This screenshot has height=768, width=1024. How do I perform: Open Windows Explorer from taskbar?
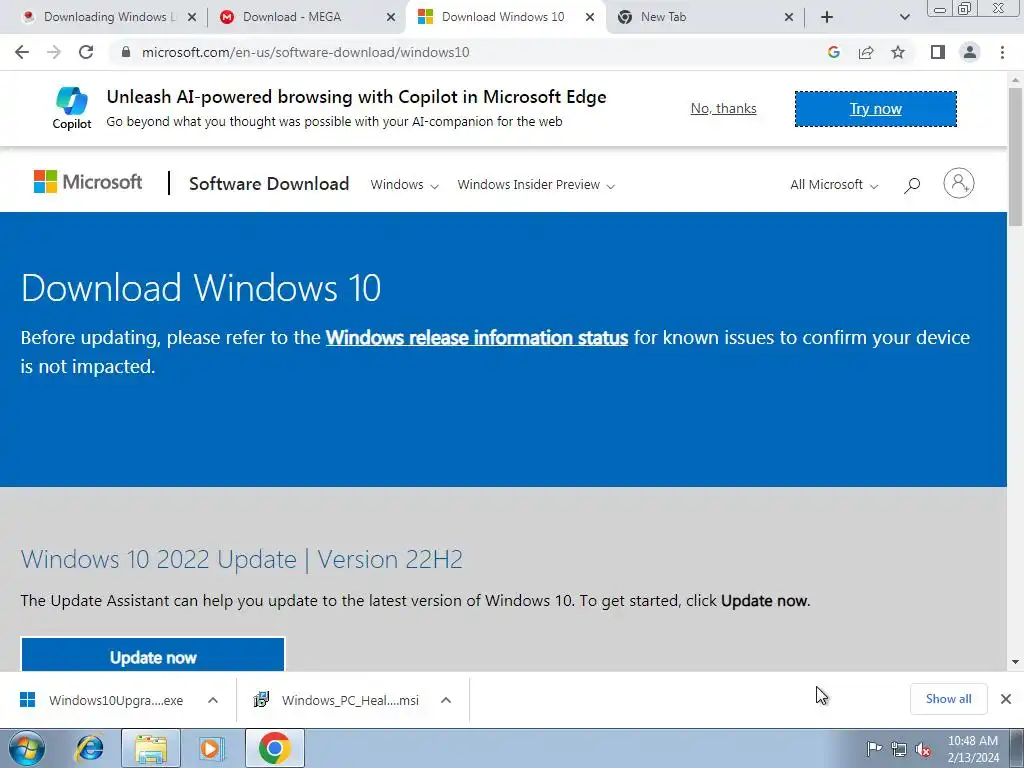click(150, 748)
